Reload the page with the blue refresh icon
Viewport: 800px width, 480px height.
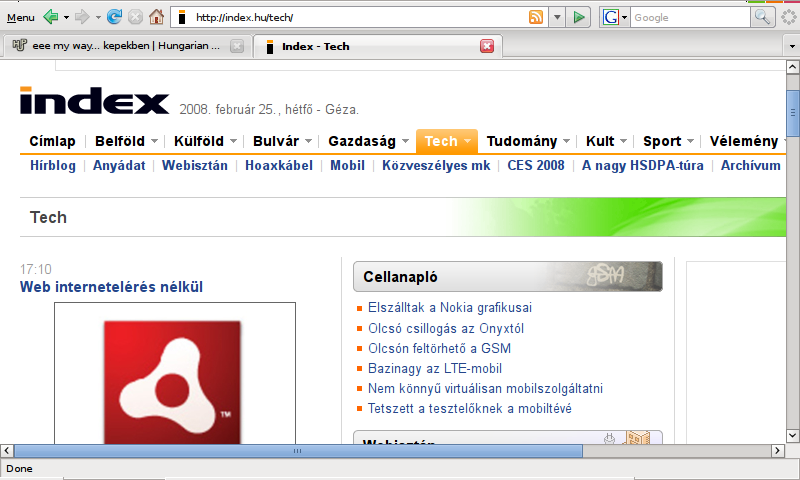pyautogui.click(x=114, y=17)
